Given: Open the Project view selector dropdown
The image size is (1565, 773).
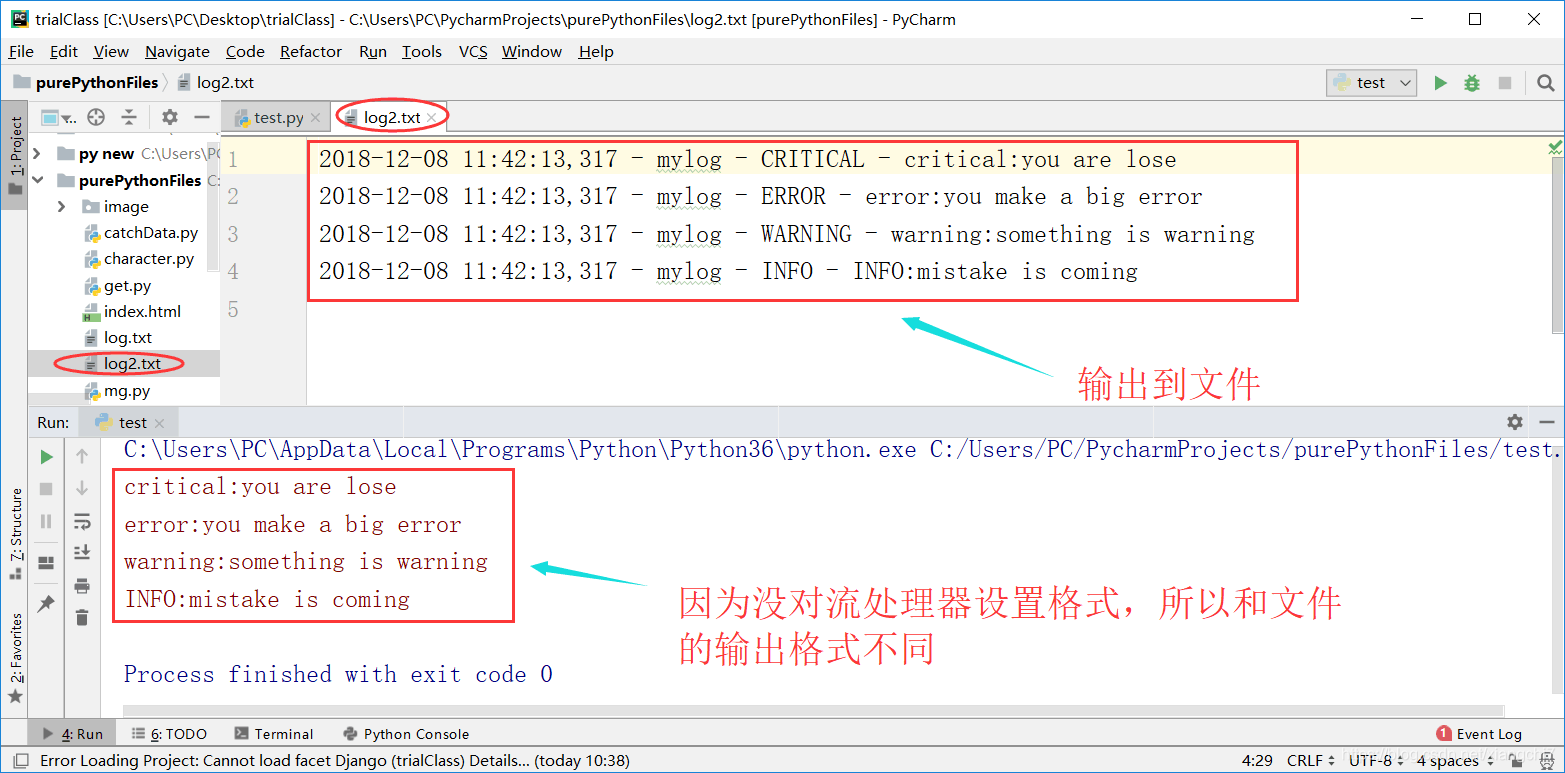Looking at the screenshot, I should [59, 117].
